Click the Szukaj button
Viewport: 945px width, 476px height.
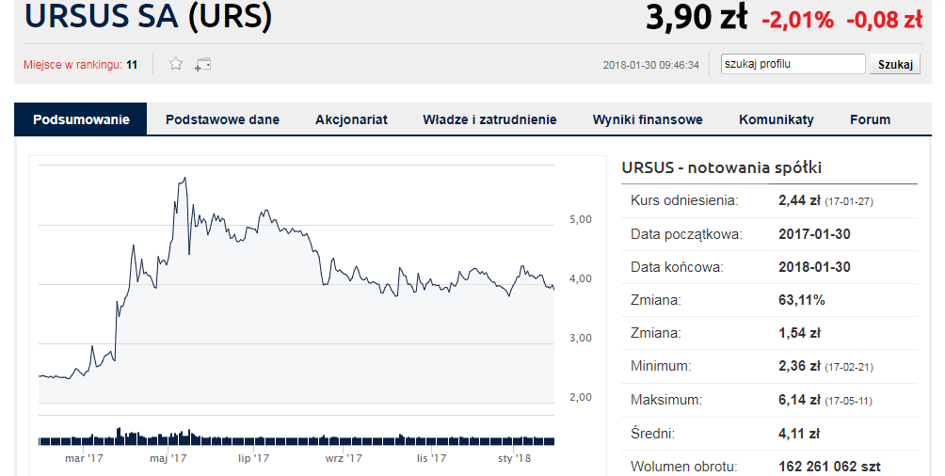tap(895, 64)
